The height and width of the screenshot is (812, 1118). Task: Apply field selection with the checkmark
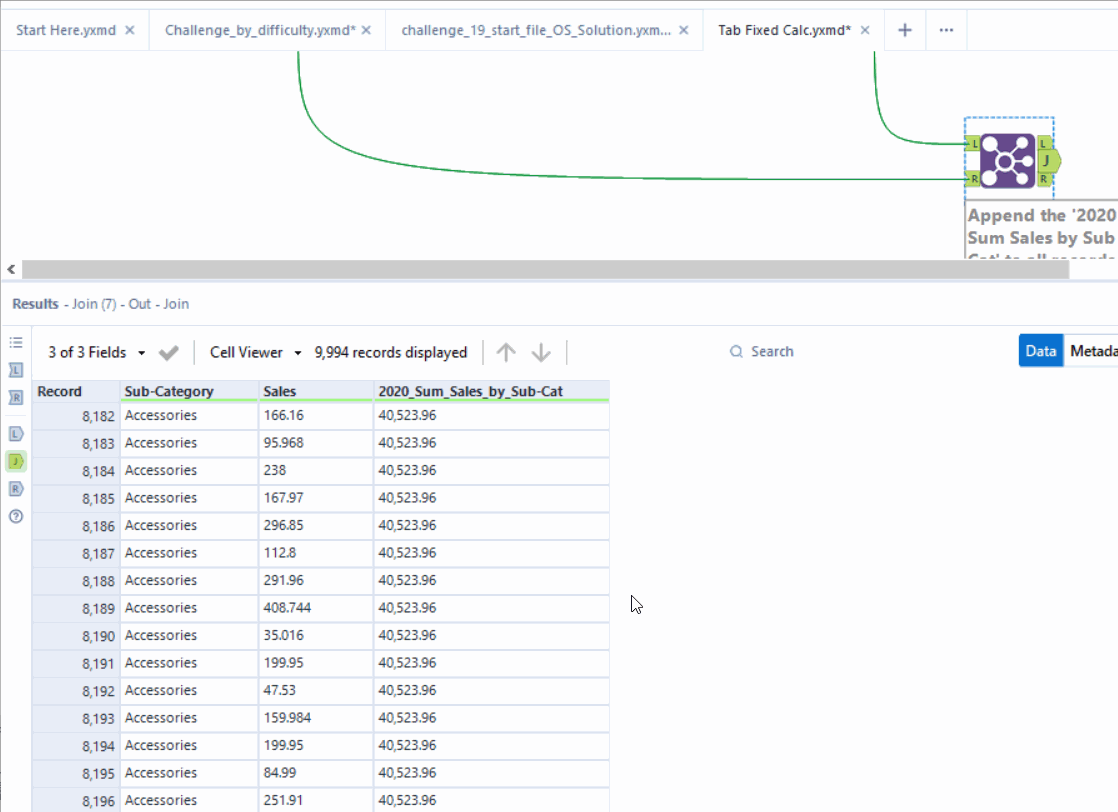[168, 351]
